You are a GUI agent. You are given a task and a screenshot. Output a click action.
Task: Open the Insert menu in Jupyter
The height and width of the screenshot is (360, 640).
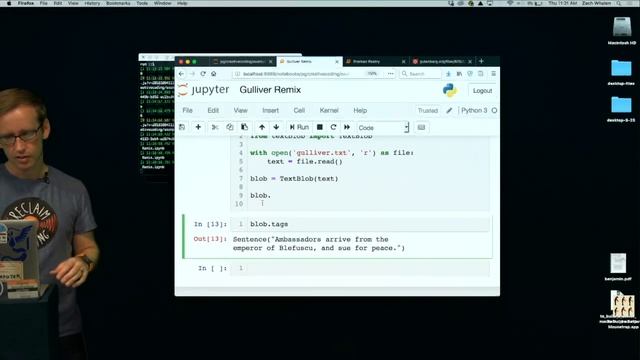[x=270, y=111]
